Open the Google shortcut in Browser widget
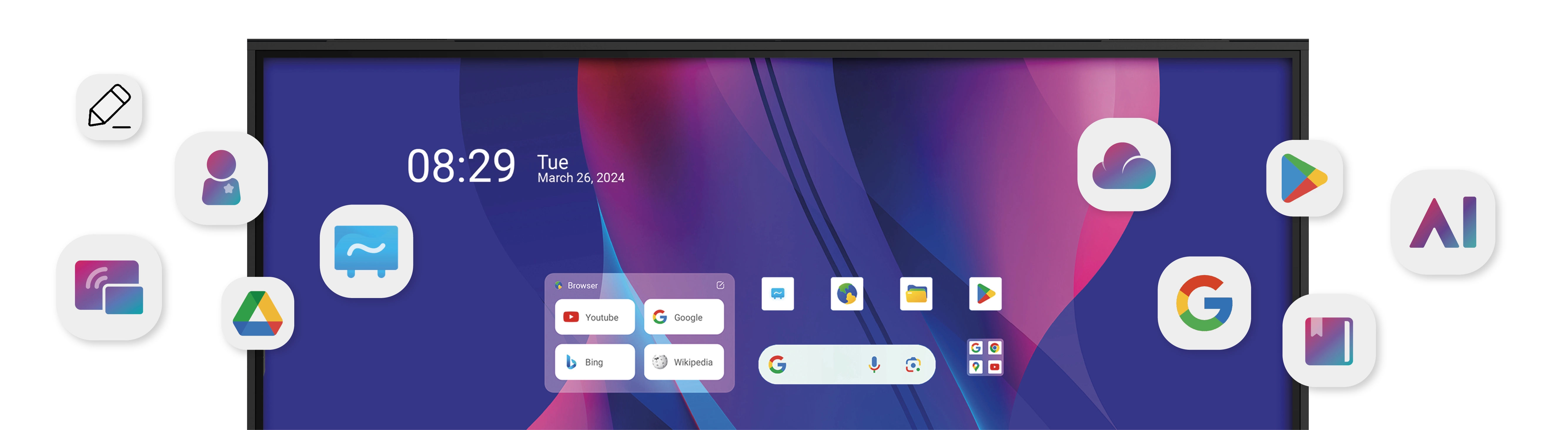 point(683,317)
